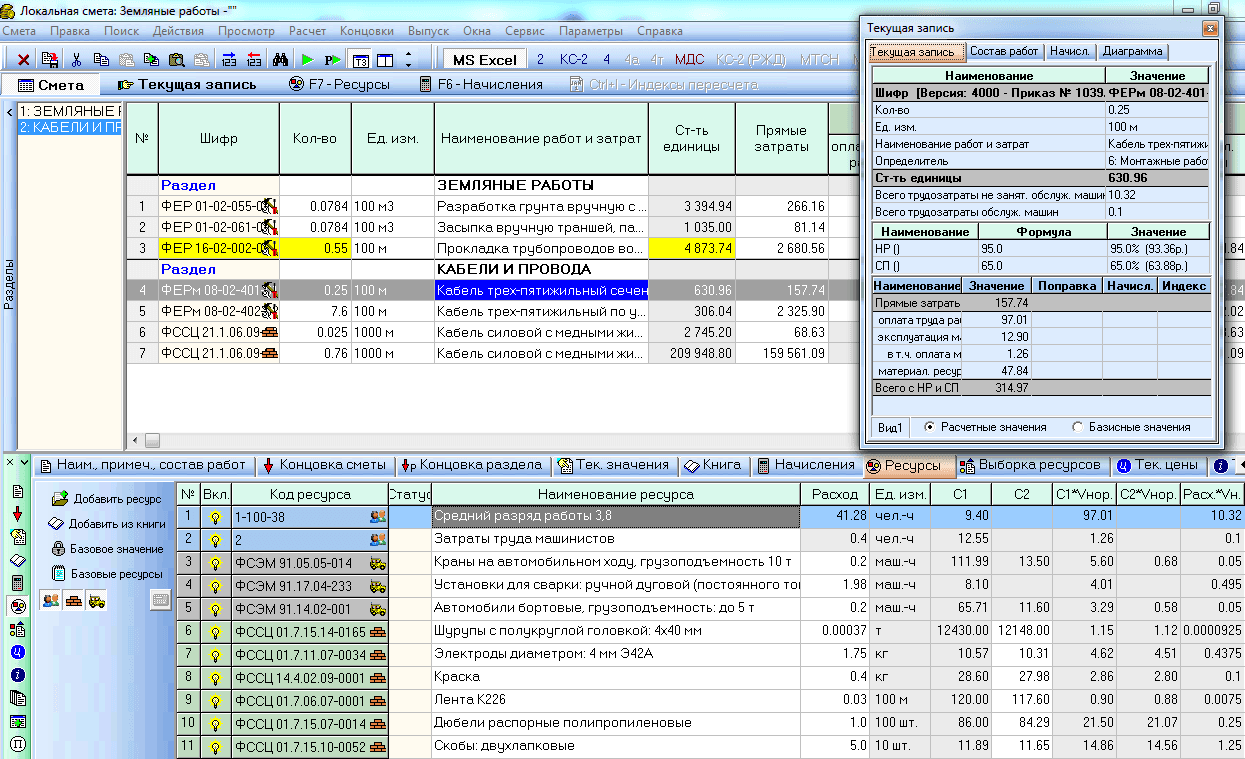Click the green play calculate icon

(308, 60)
